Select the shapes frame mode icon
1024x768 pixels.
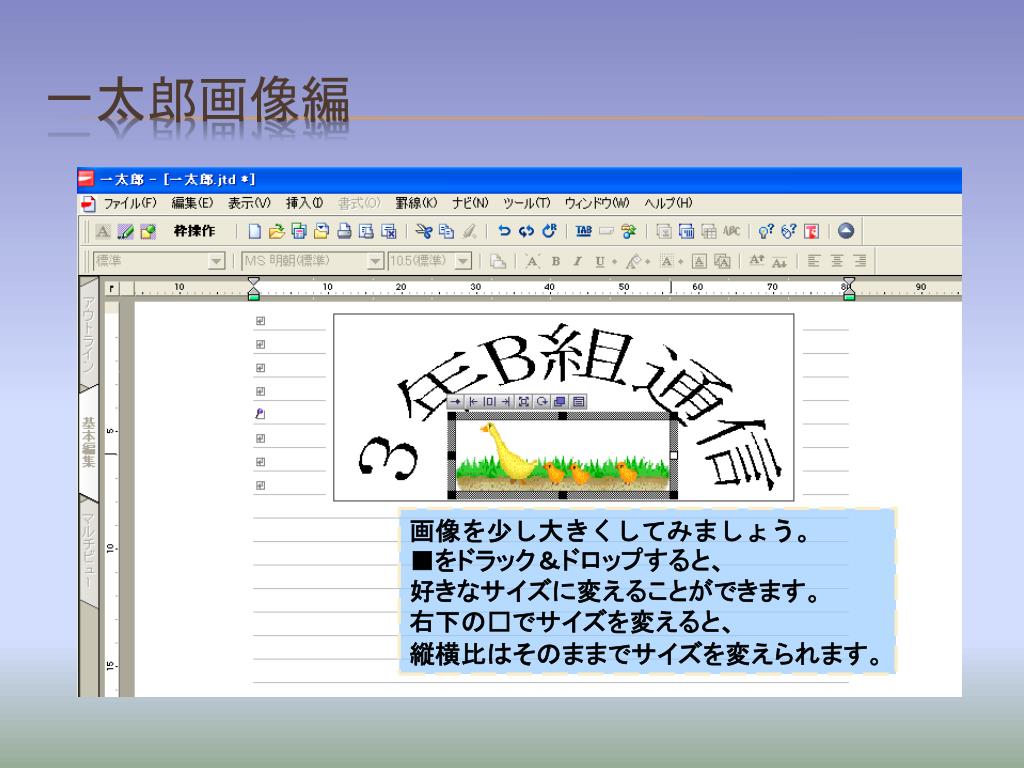148,231
